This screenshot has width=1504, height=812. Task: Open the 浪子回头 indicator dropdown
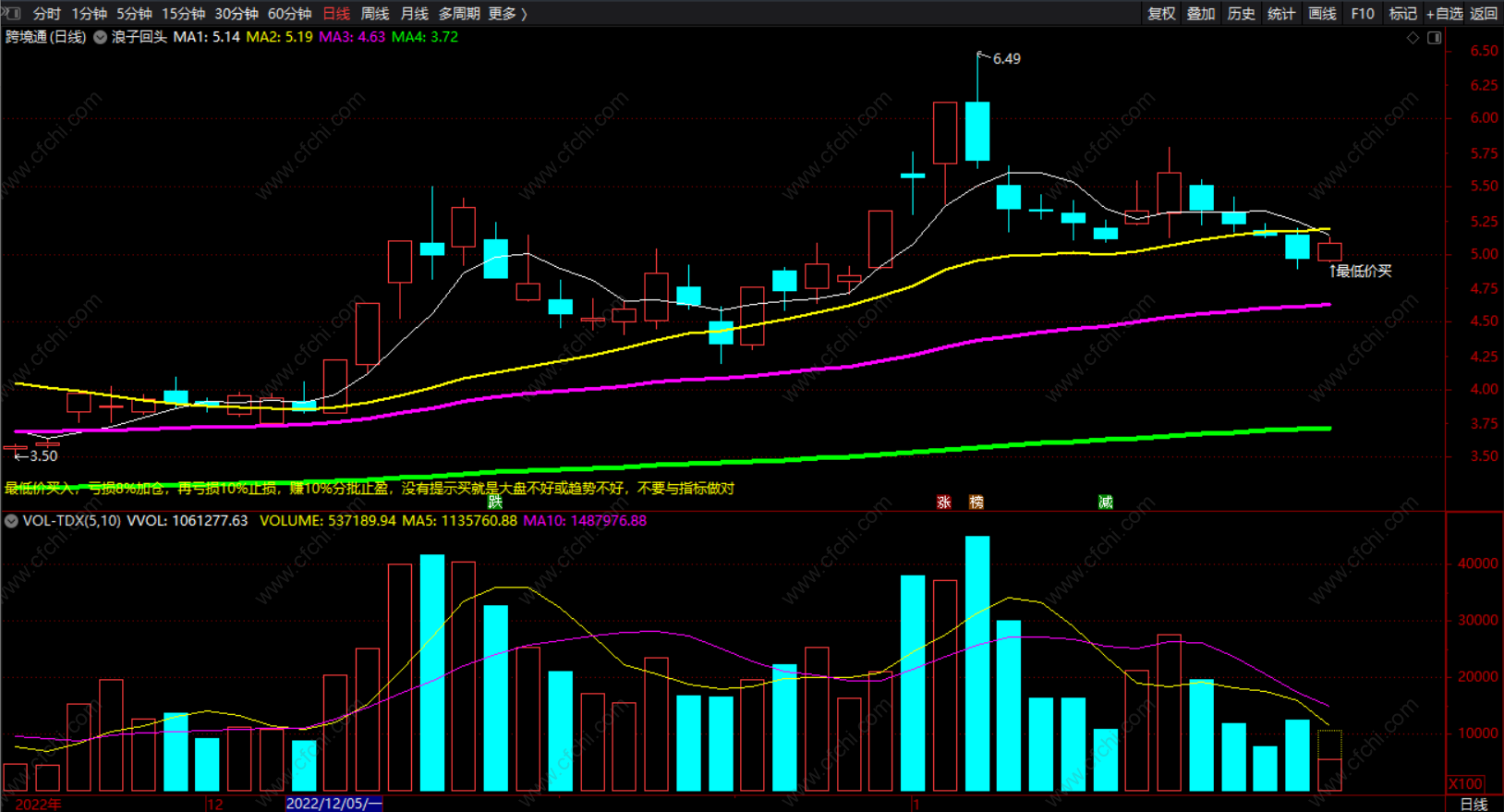click(x=101, y=37)
